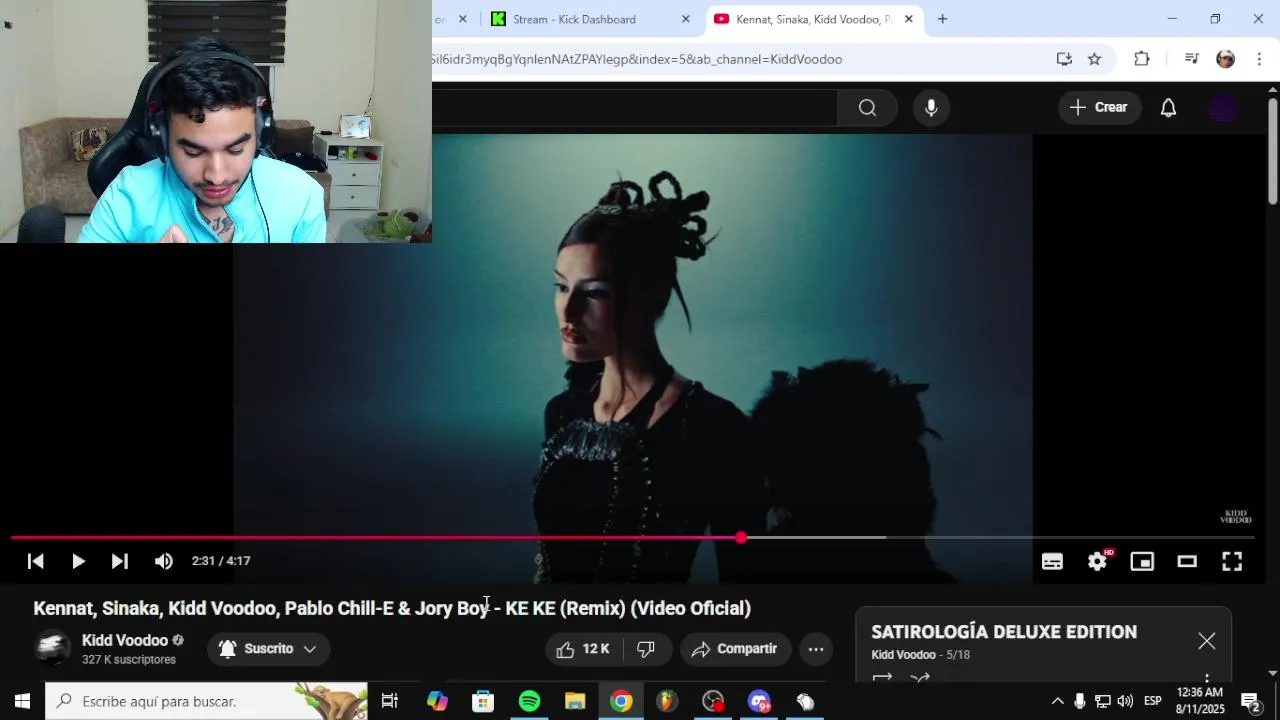The width and height of the screenshot is (1280, 720).
Task: Install app icon in address bar
Action: [1064, 59]
